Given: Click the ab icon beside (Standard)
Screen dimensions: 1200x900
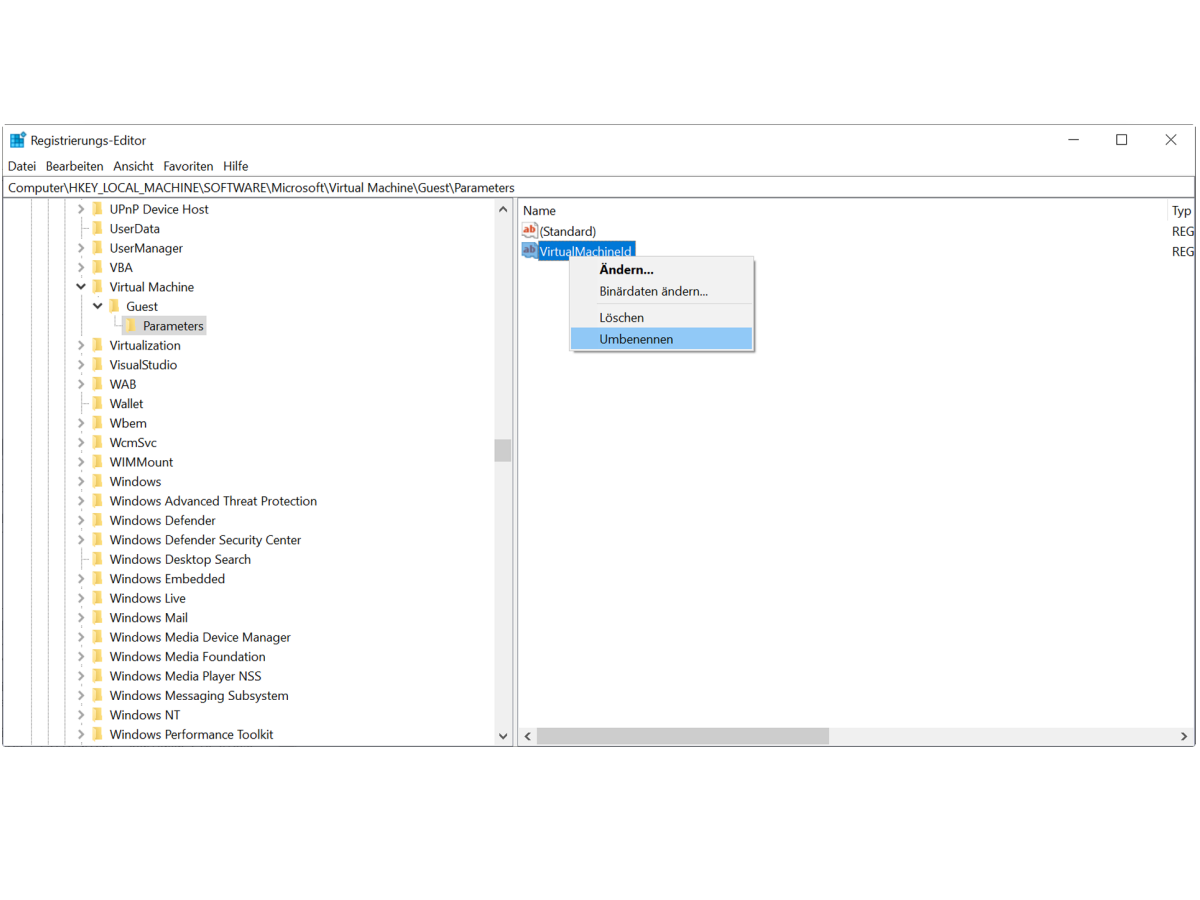Looking at the screenshot, I should [528, 230].
